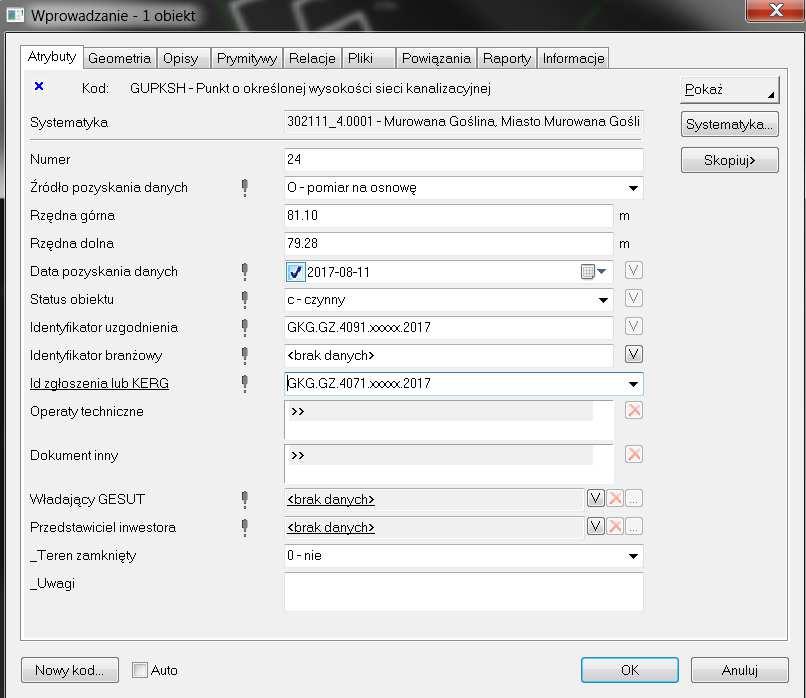
Task: Open _Teren zamknięty dropdown
Action: tap(633, 556)
